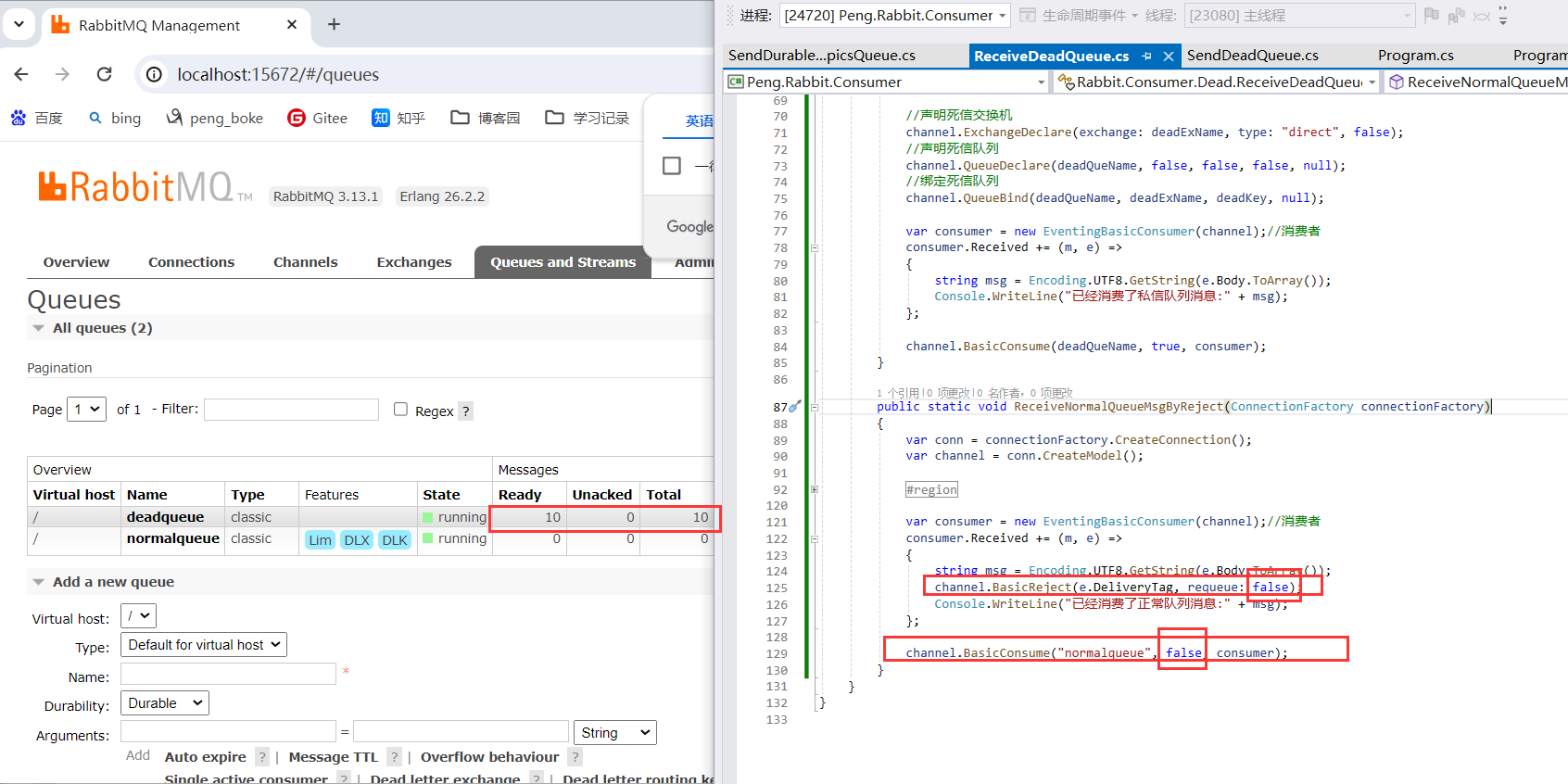
Task: Click the DLX feature badge on normalqueue
Action: point(357,540)
